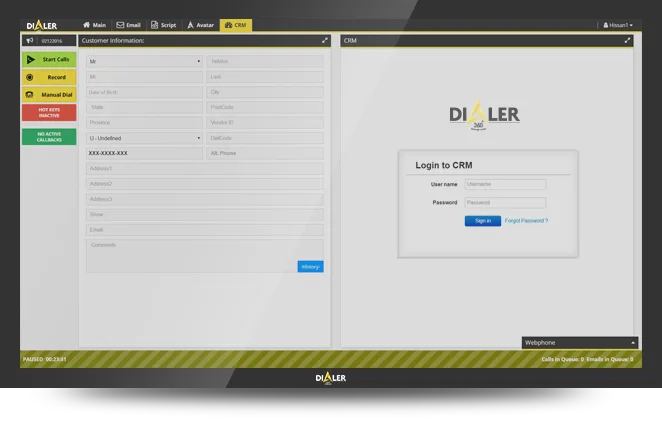Viewport: 662px width, 429px height.
Task: Click the Login to CRM heading
Action: pyautogui.click(x=444, y=165)
